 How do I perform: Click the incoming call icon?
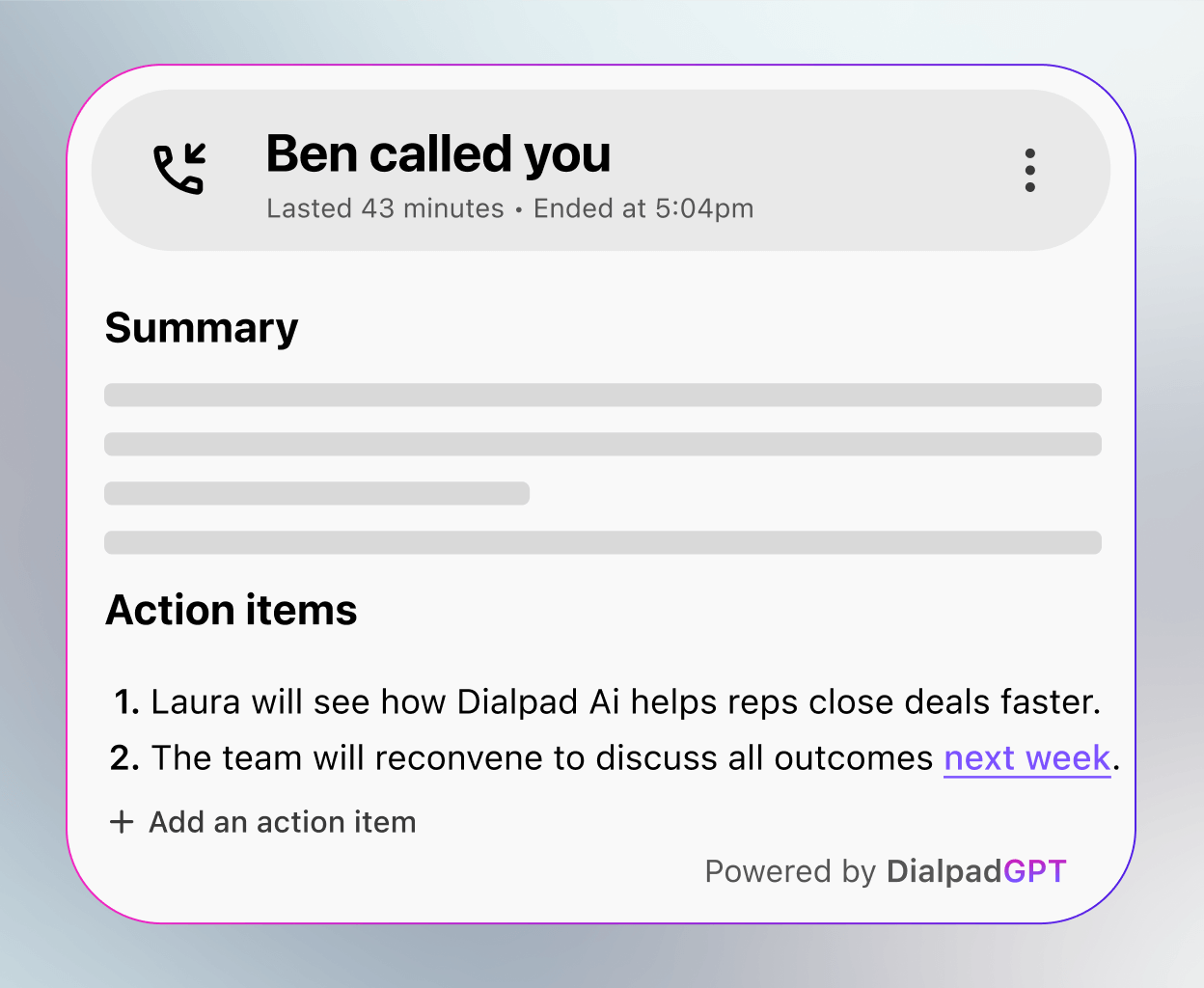(180, 169)
